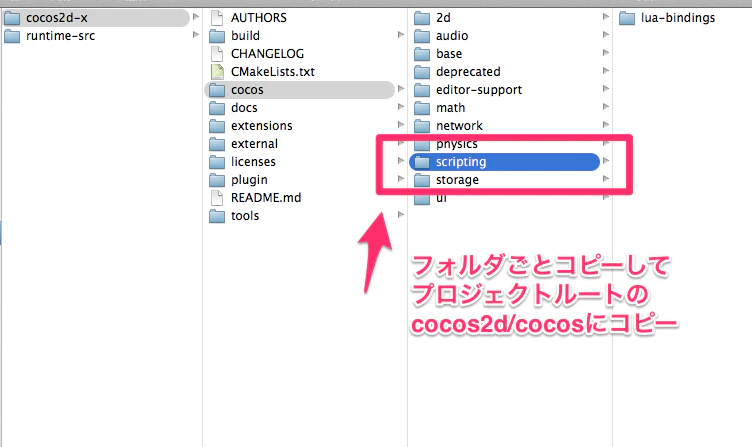Expand arrow beside plugin folder

401,178
